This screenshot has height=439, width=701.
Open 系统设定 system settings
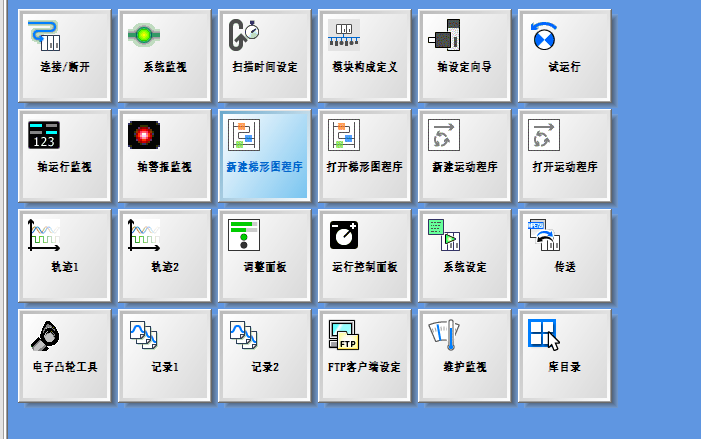click(x=464, y=254)
